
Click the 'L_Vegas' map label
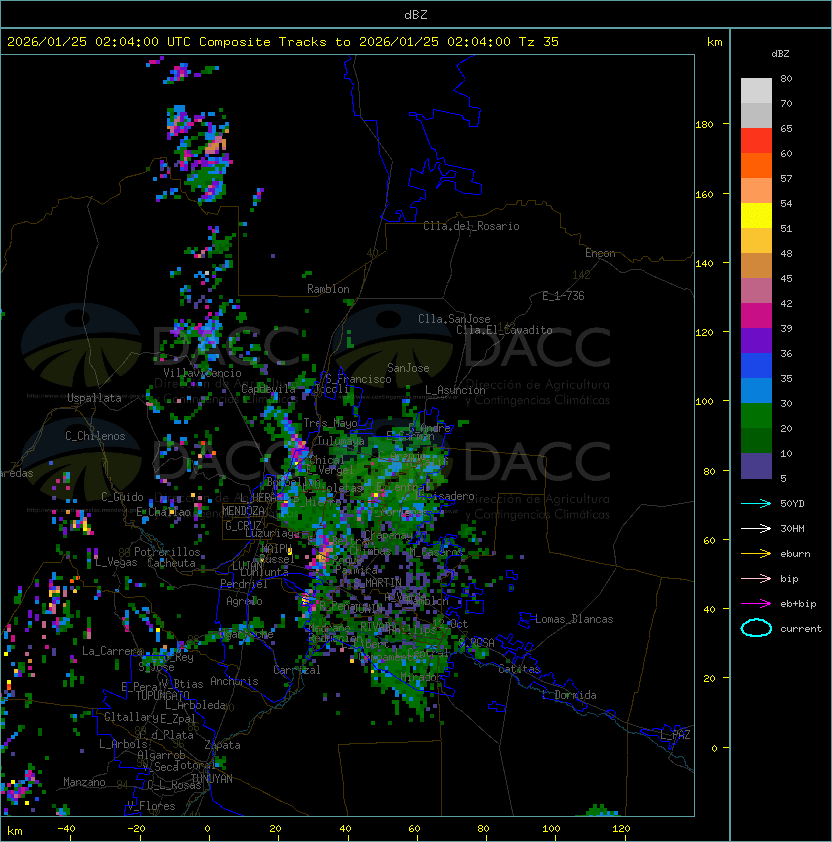click(116, 562)
